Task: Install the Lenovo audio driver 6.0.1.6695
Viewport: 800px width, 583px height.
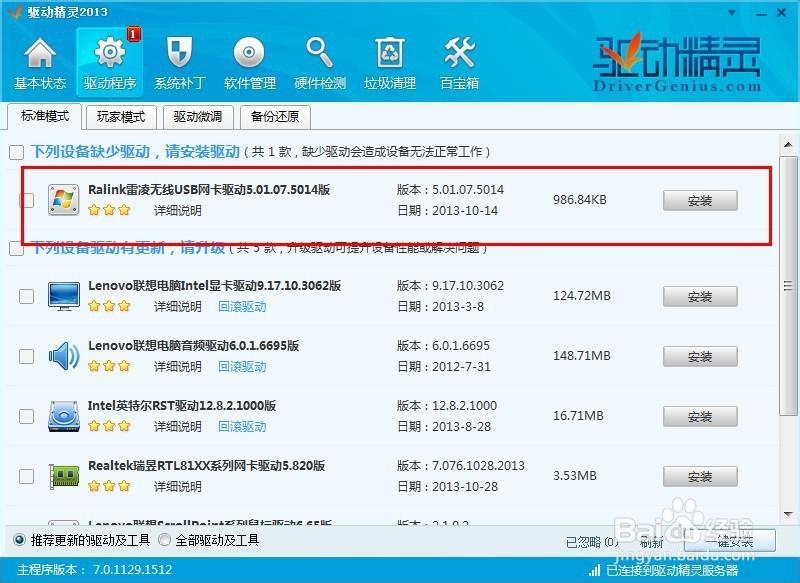Action: (x=700, y=356)
